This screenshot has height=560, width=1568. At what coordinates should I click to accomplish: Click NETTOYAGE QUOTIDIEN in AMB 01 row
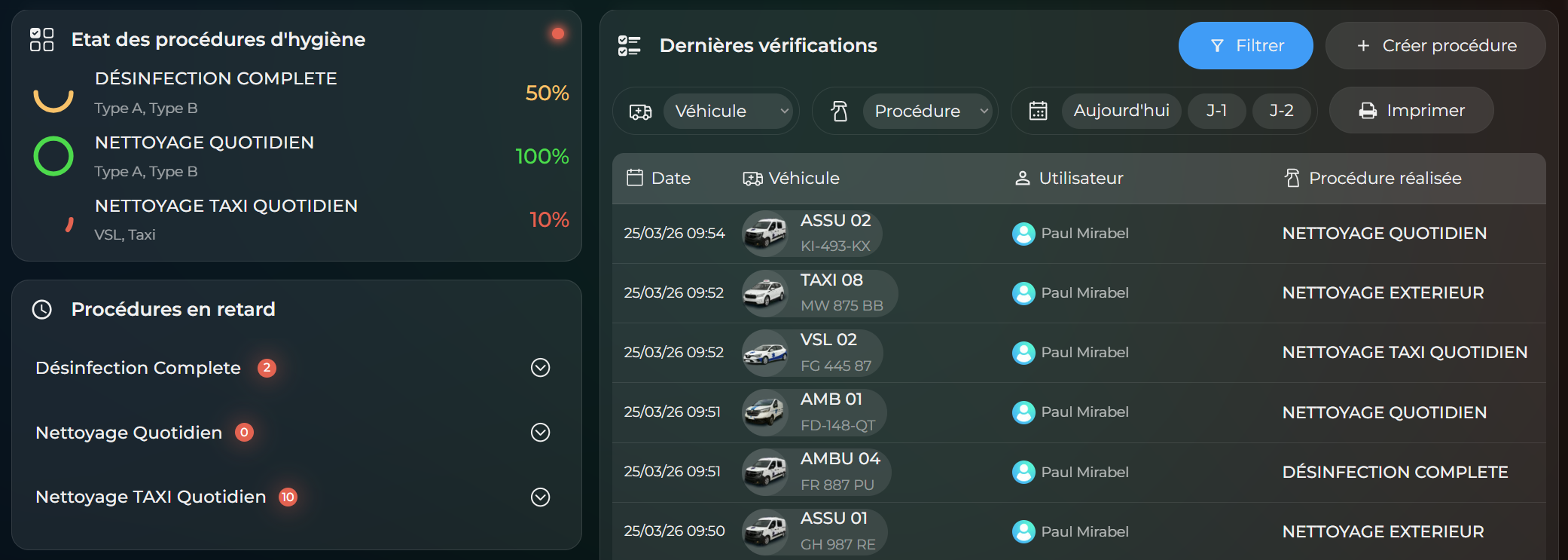click(1385, 413)
